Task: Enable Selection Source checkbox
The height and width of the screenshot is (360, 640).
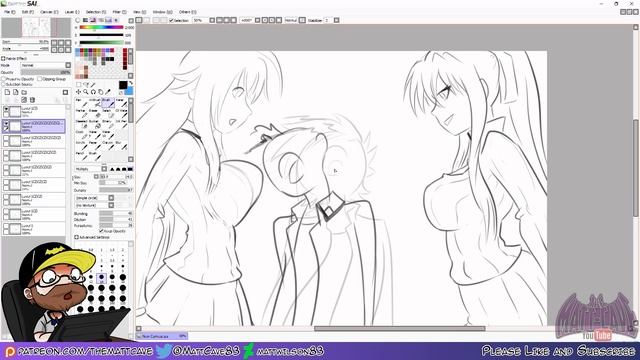Action: click(3, 84)
